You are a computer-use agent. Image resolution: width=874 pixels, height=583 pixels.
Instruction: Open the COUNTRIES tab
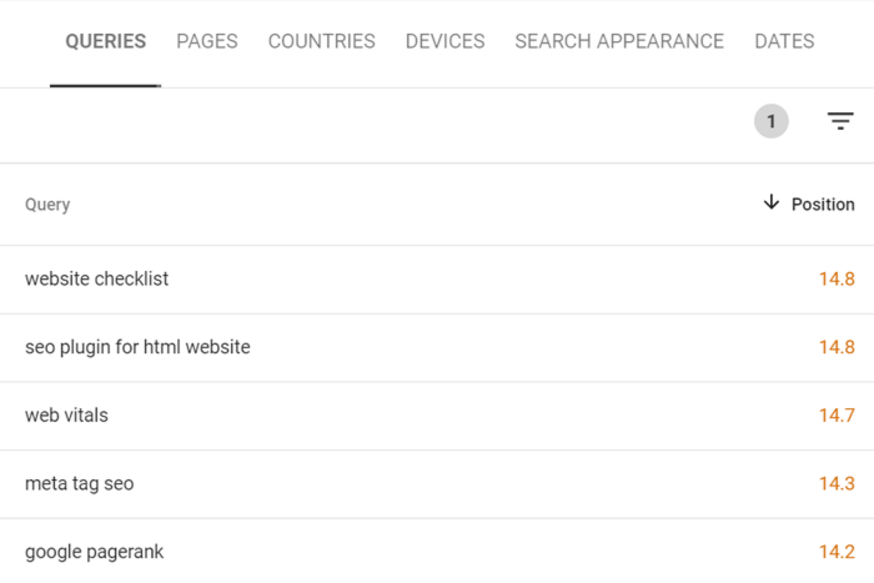(x=321, y=41)
